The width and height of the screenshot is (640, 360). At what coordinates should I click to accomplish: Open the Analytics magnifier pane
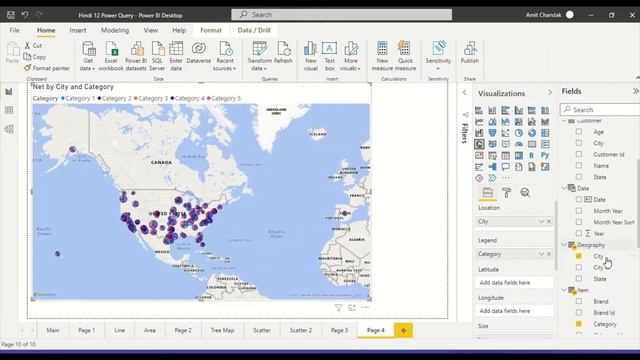point(525,193)
